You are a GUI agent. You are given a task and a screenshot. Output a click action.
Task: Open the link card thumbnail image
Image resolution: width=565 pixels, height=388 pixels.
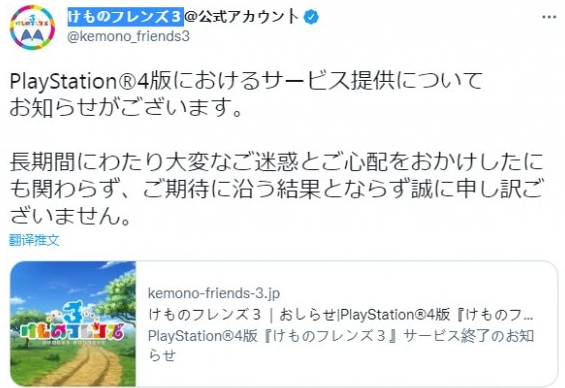[x=73, y=324]
